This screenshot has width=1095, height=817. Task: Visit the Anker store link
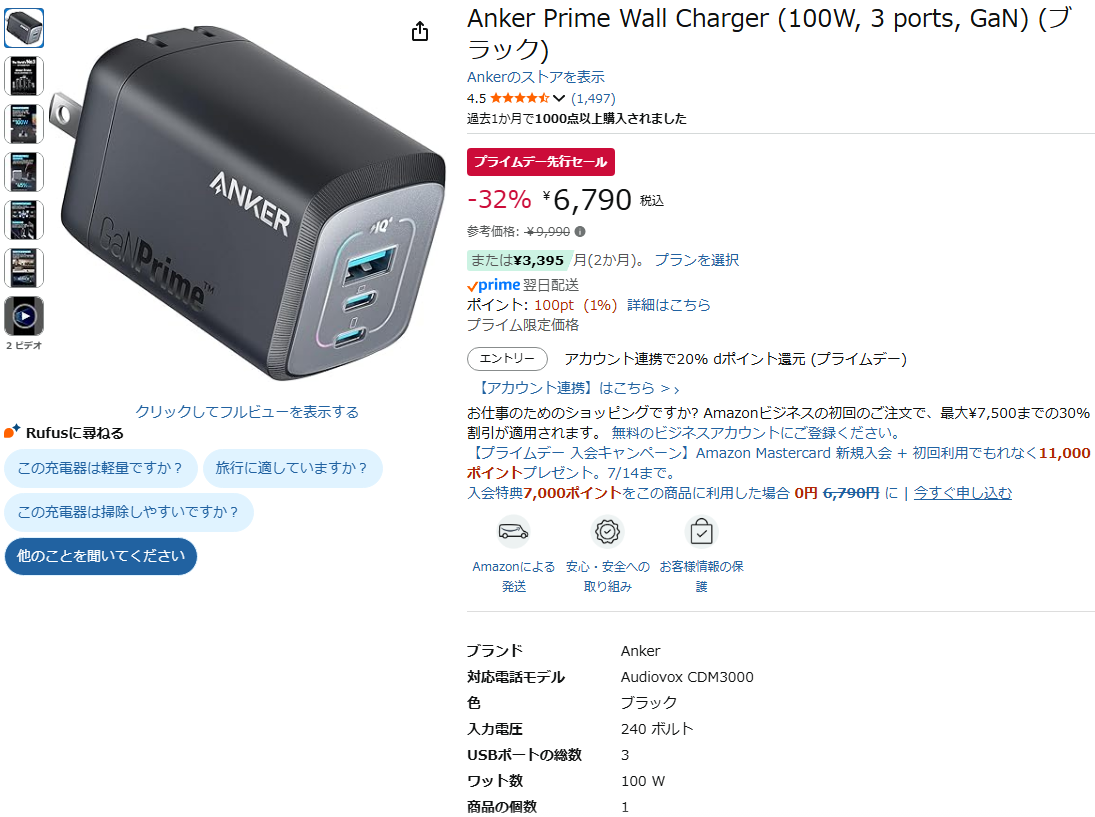[x=536, y=77]
